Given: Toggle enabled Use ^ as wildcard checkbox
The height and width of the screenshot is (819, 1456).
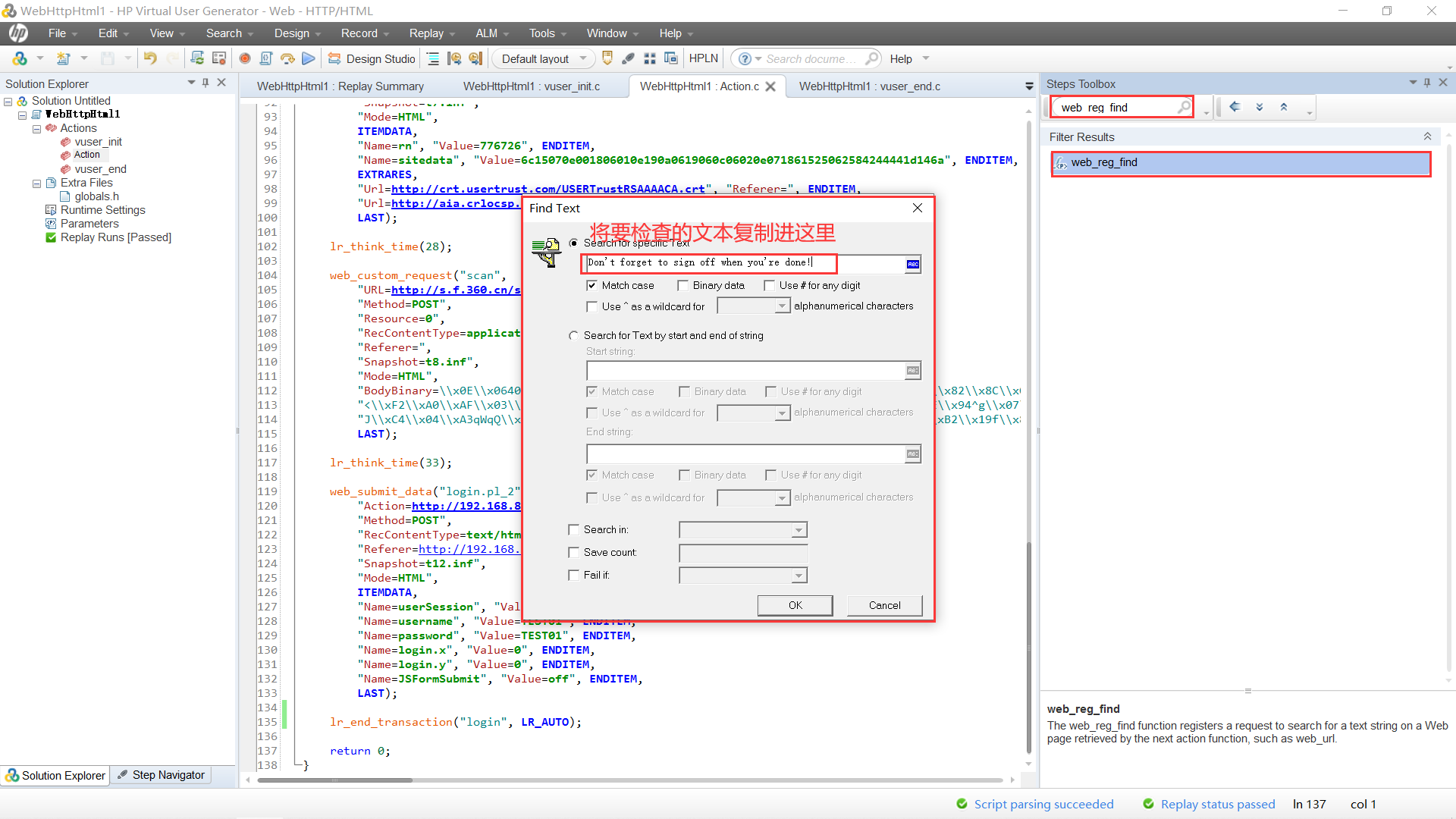Looking at the screenshot, I should click(592, 306).
